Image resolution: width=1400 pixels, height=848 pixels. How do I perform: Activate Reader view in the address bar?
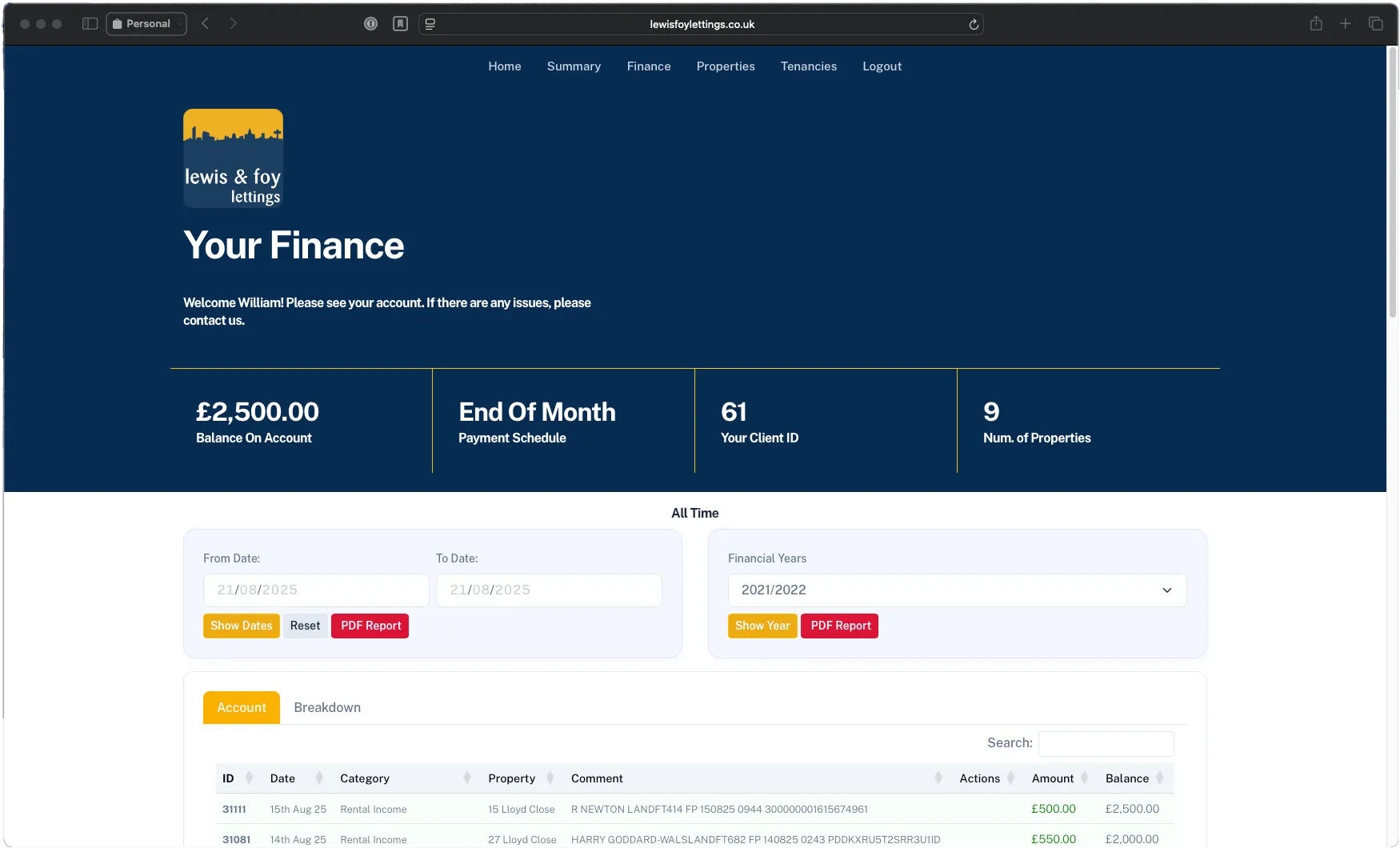pos(430,24)
